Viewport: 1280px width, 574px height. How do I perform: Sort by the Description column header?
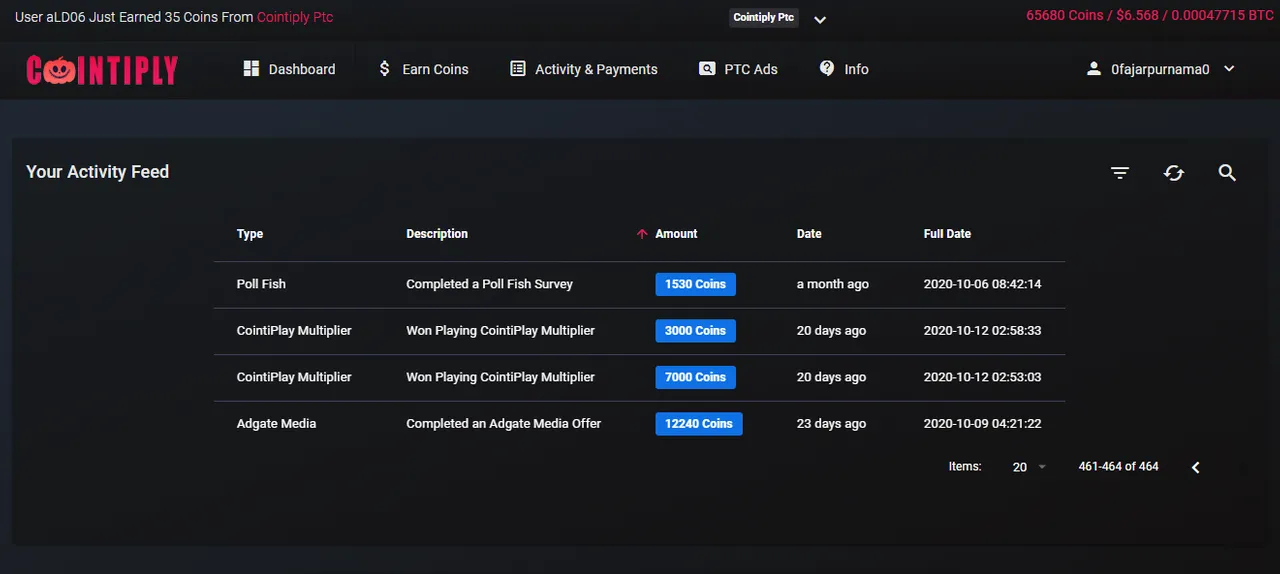(x=437, y=234)
